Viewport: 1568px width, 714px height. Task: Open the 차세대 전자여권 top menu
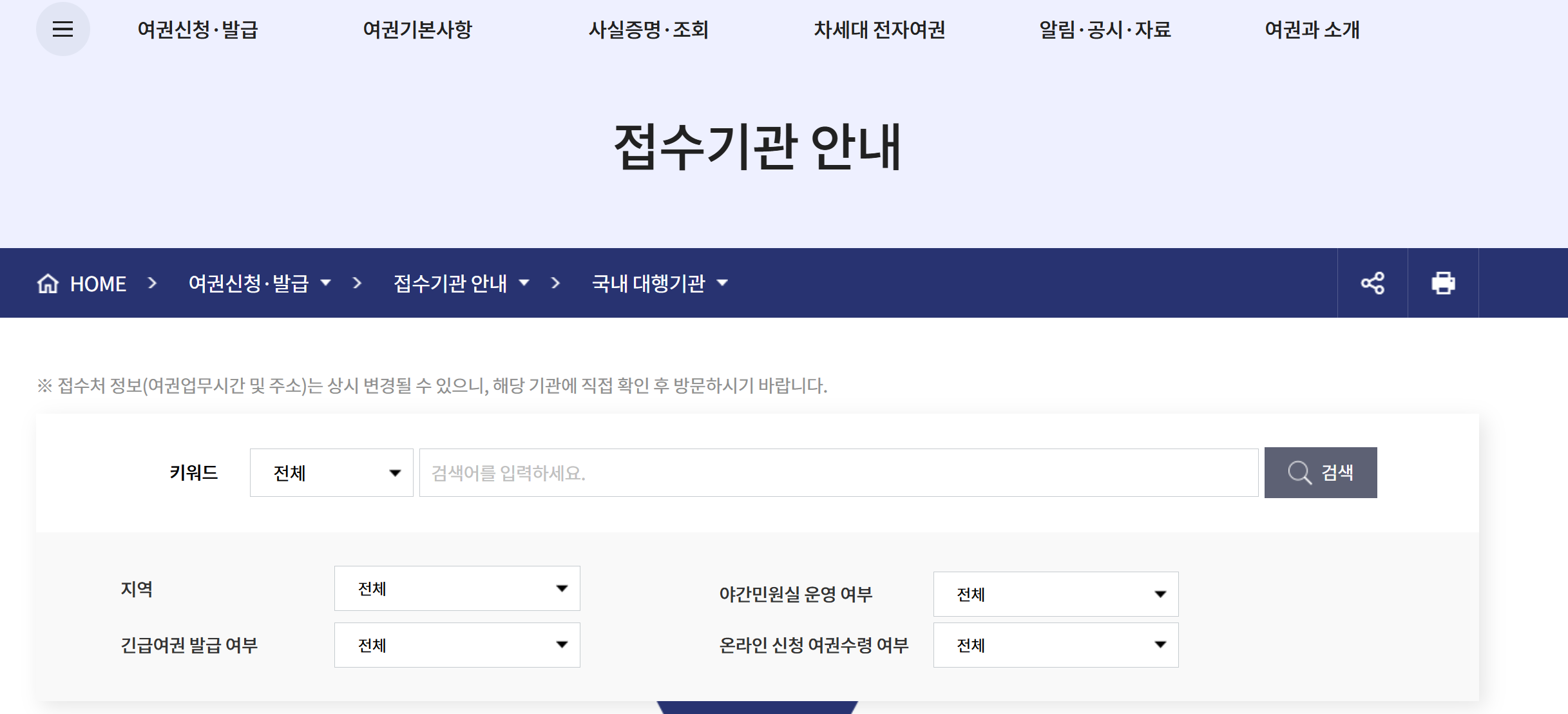(x=879, y=30)
